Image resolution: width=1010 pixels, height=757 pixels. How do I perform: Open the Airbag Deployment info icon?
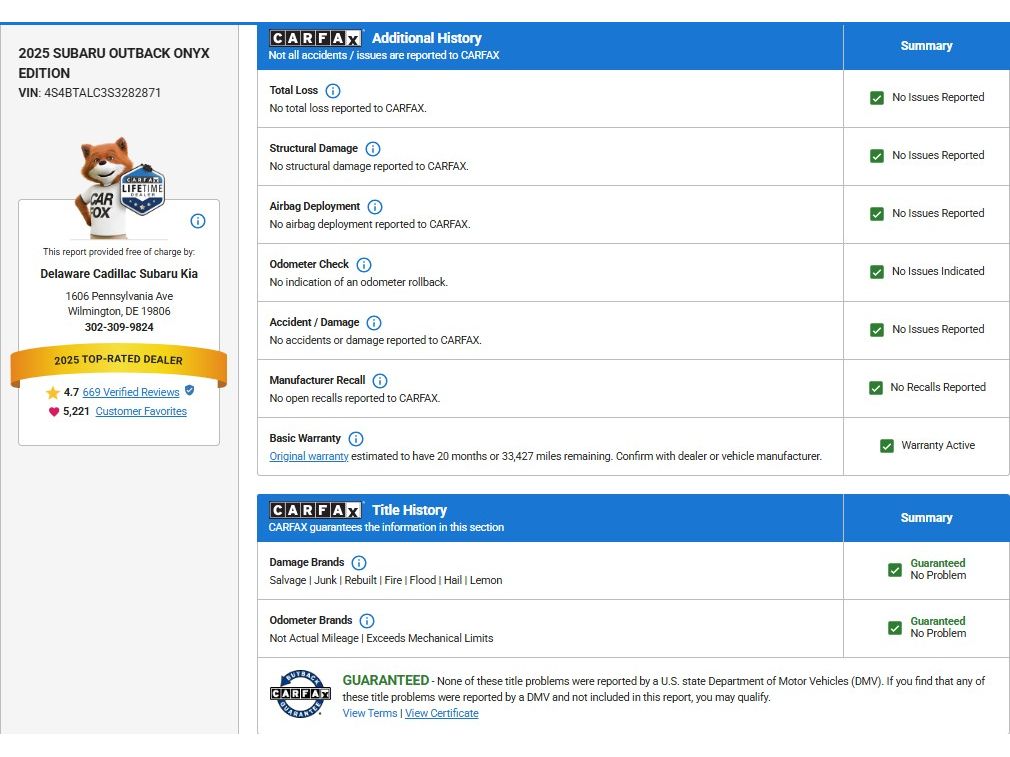click(x=375, y=207)
